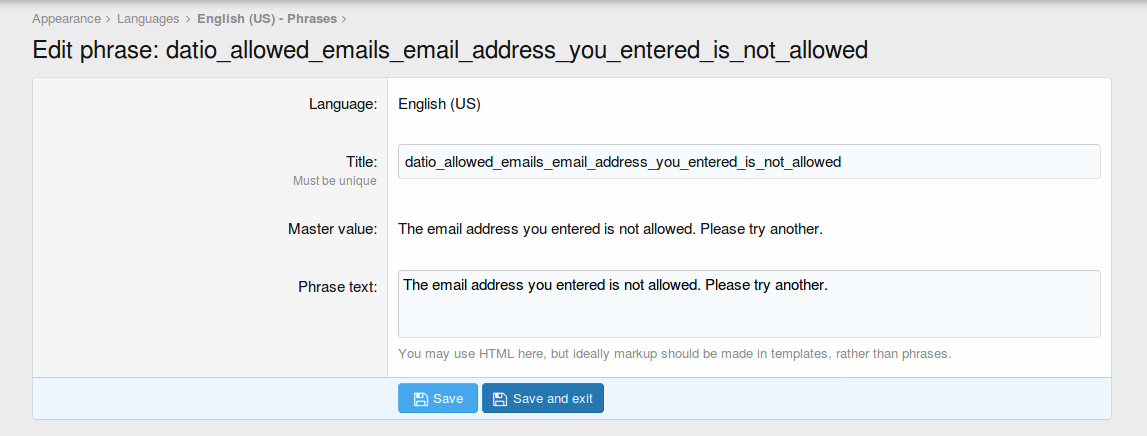Click the Phrase text label

click(337, 287)
